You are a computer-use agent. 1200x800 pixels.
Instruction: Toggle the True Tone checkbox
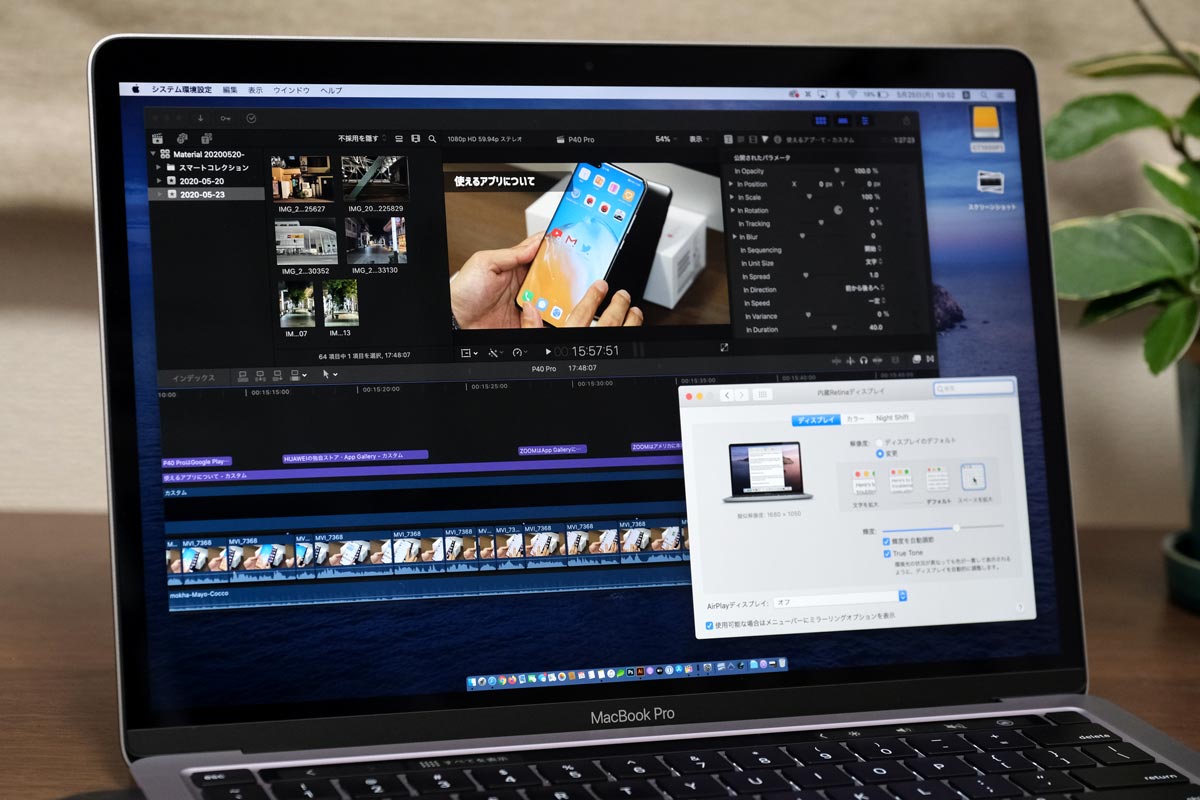(x=886, y=552)
